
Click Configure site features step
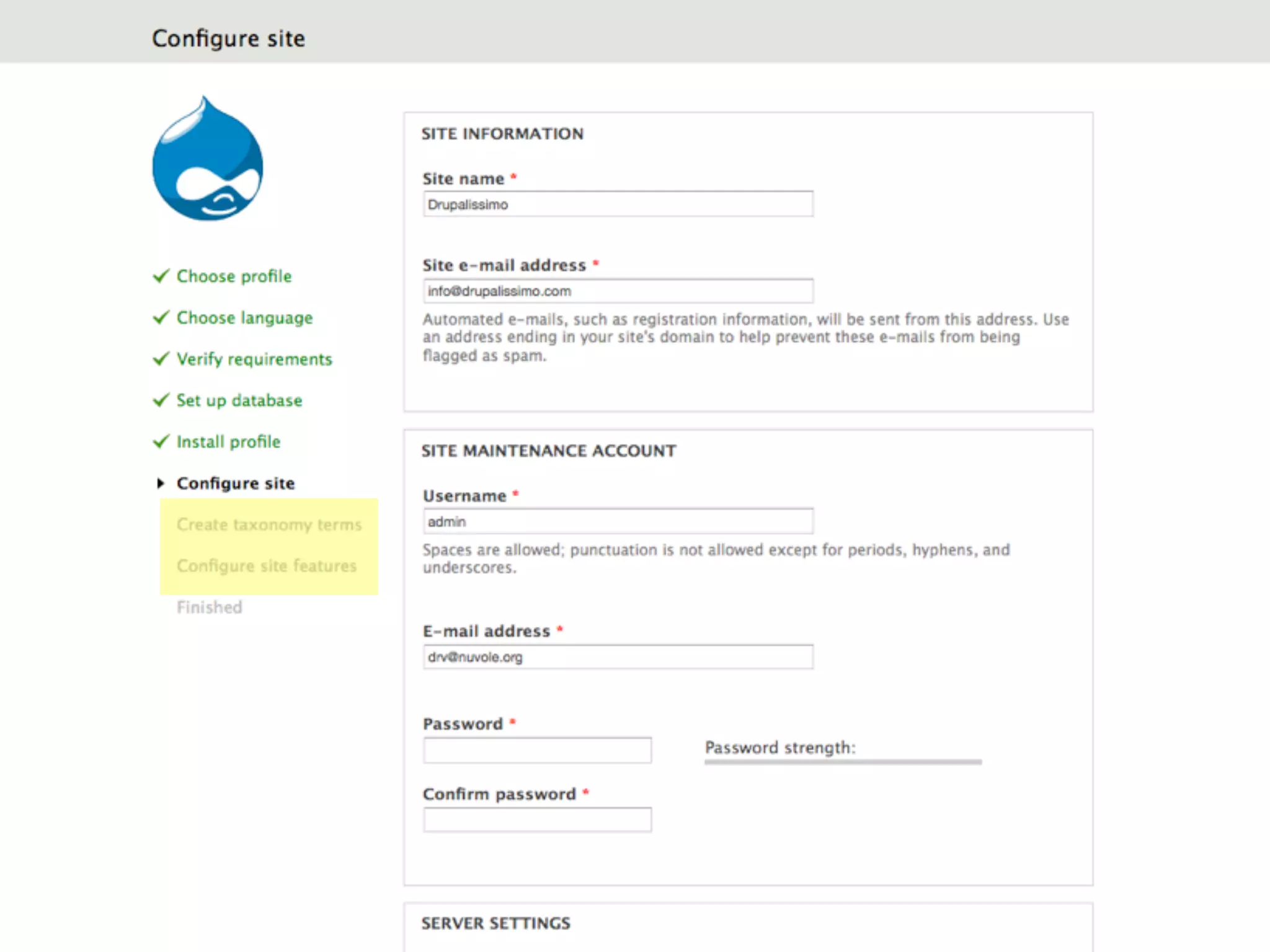point(267,566)
